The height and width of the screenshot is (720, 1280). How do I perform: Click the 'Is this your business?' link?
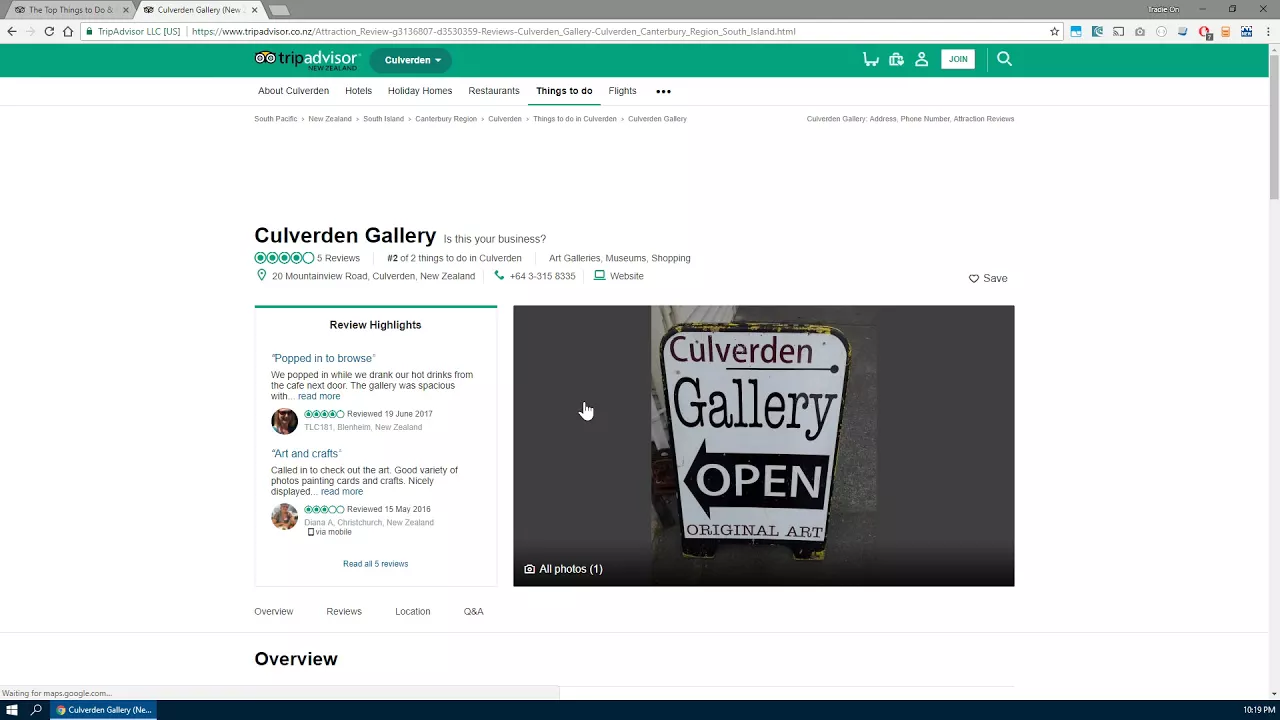495,239
